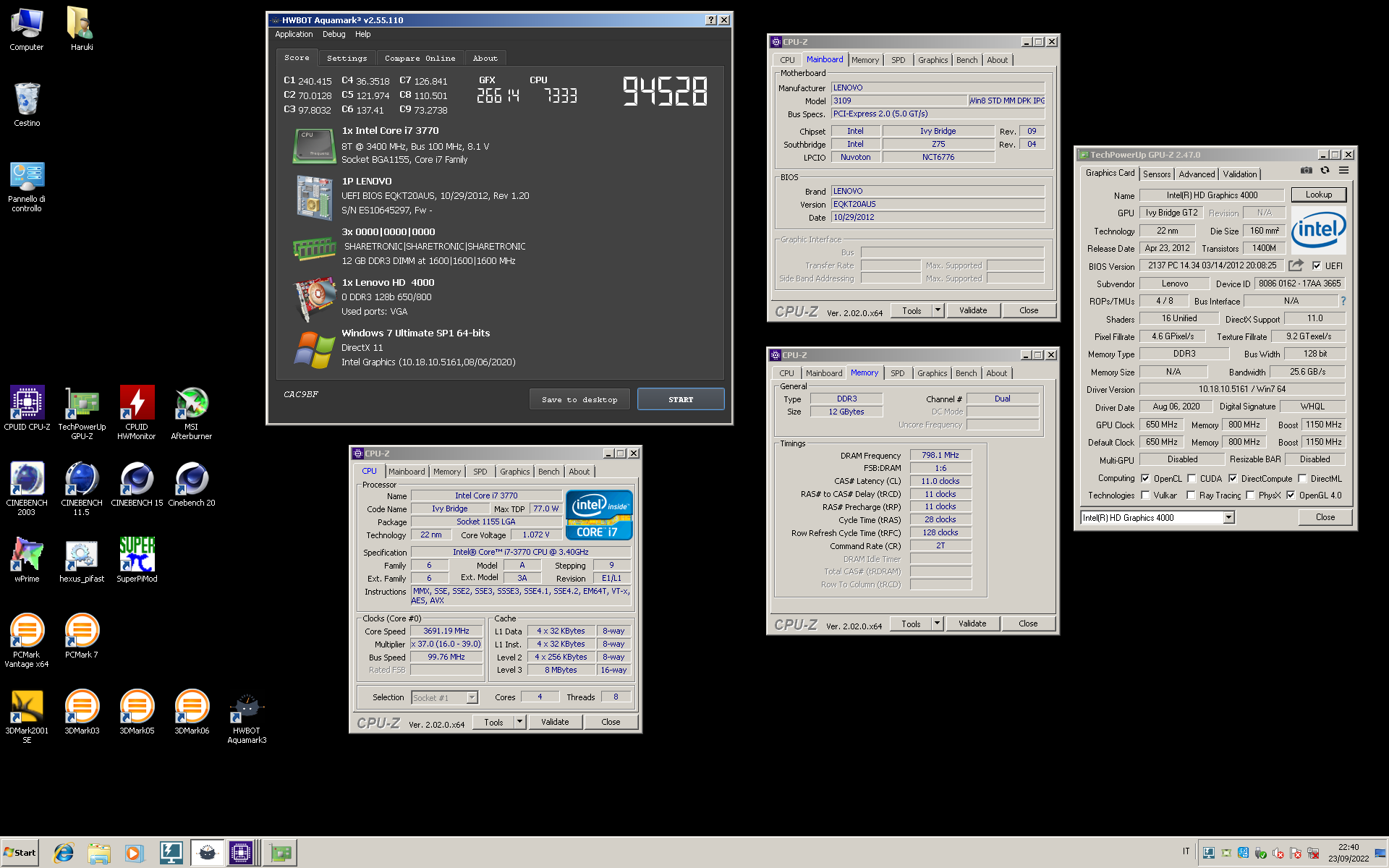Click GPU-Z screenshot camera icon
This screenshot has height=868, width=1389.
(x=1306, y=171)
